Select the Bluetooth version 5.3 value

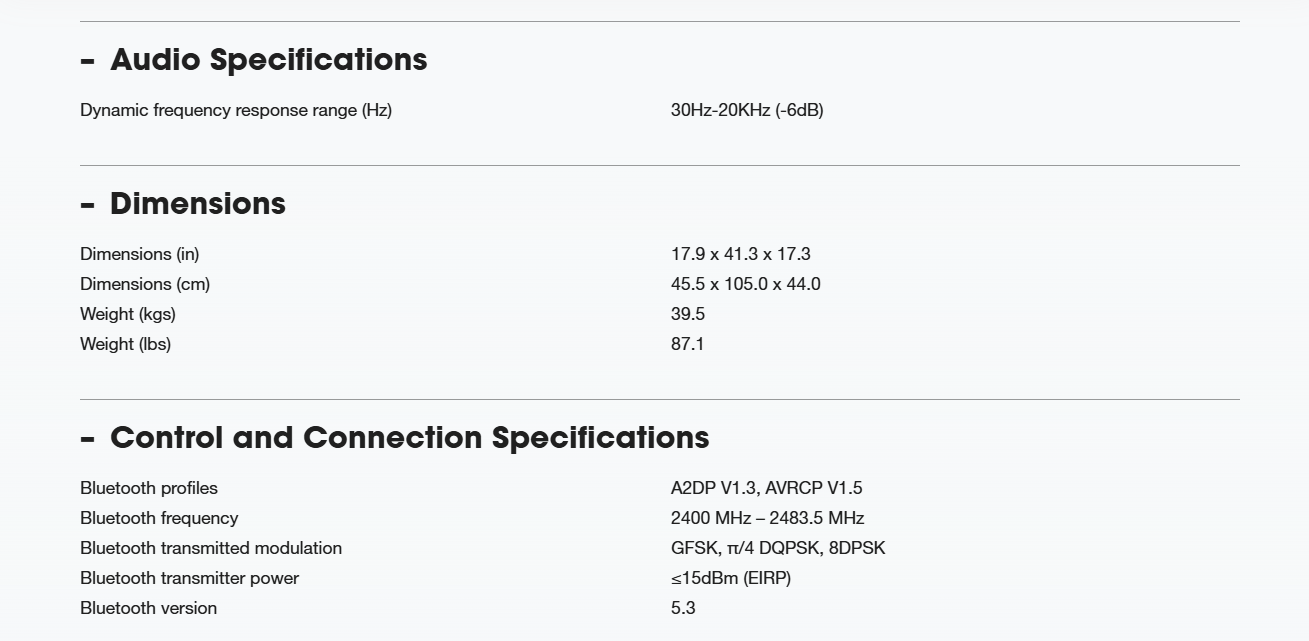tap(683, 608)
